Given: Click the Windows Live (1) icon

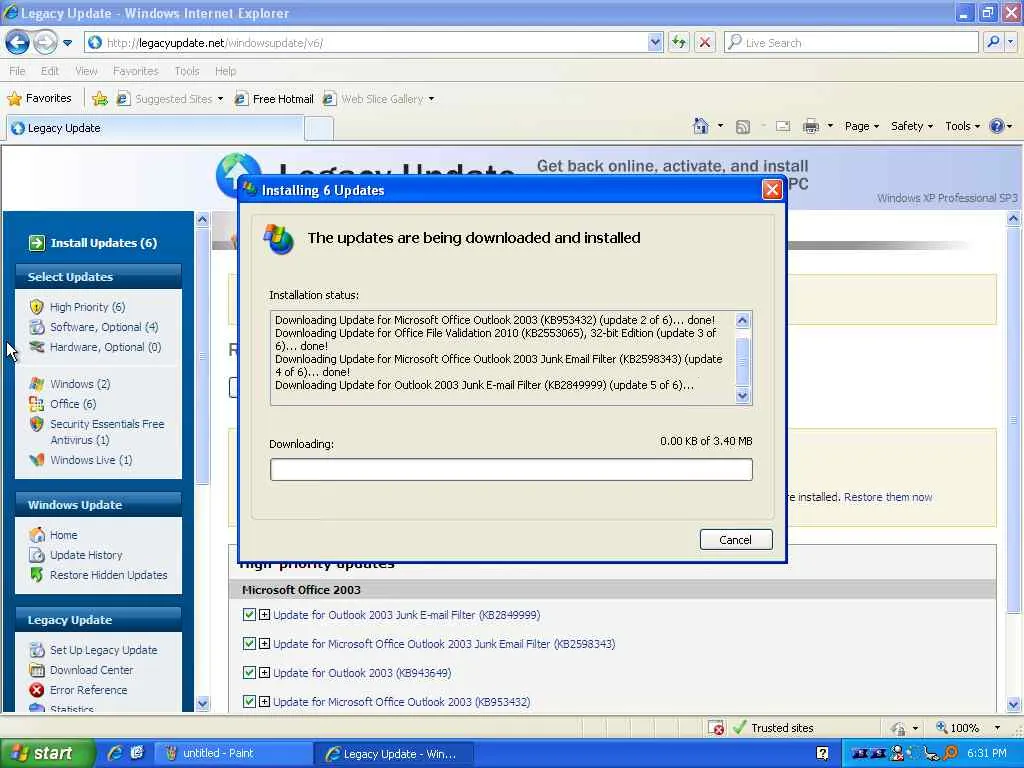Looking at the screenshot, I should [37, 460].
